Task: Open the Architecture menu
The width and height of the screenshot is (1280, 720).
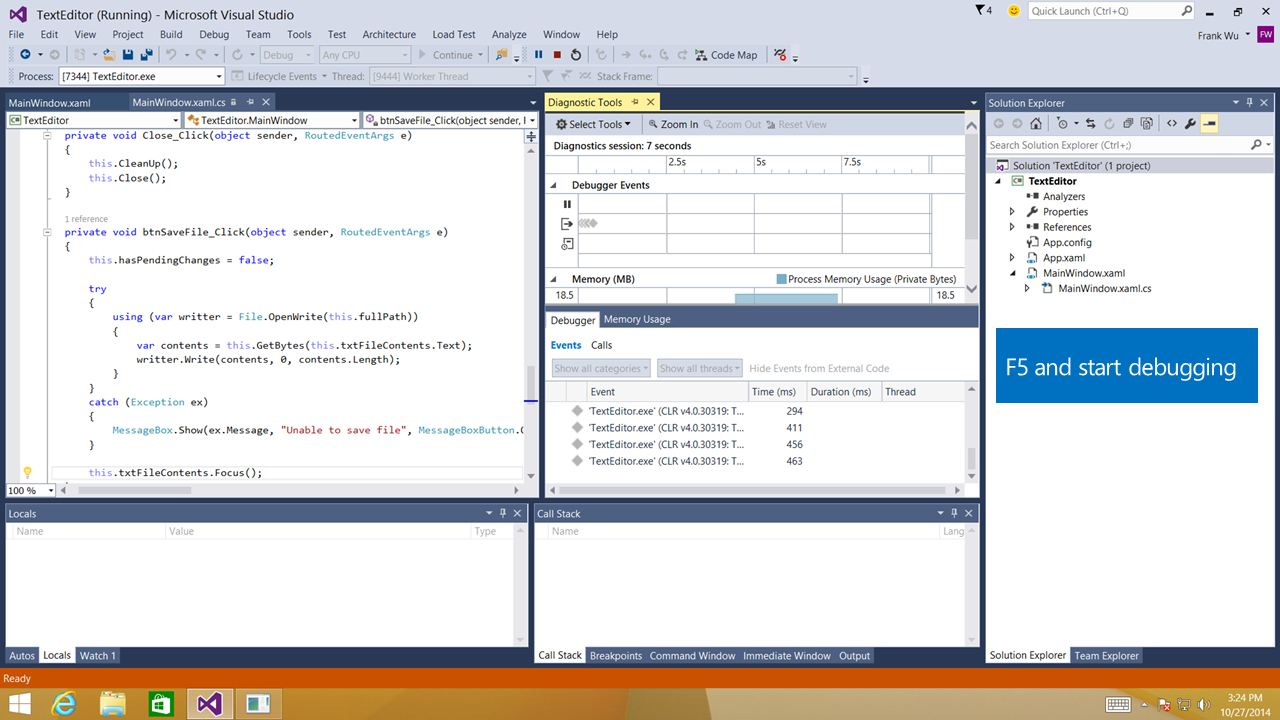Action: pyautogui.click(x=389, y=34)
